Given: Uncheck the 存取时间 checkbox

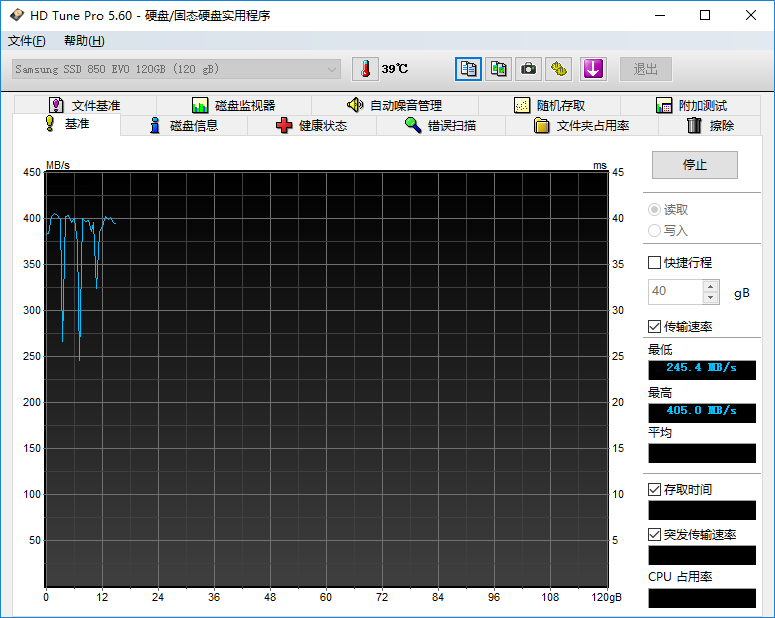Looking at the screenshot, I should click(655, 489).
